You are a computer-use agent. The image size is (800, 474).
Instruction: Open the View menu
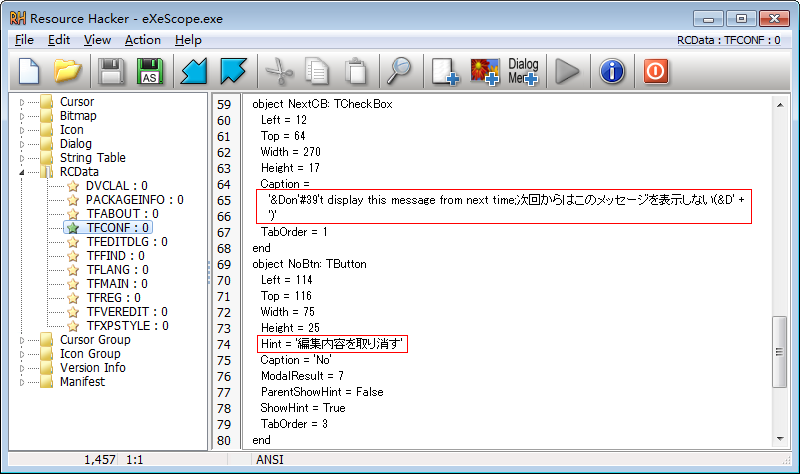pos(97,40)
